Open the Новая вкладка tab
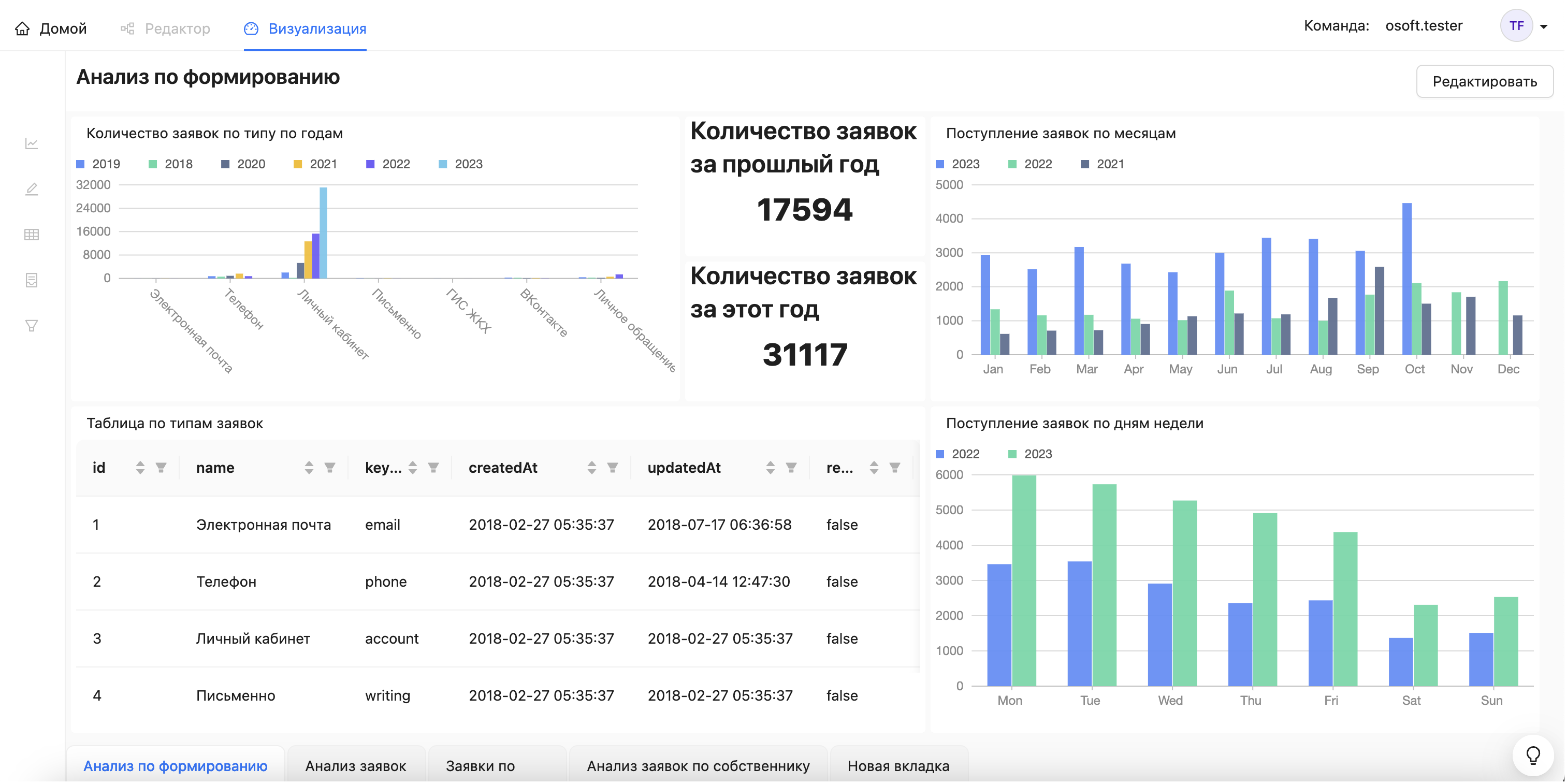This screenshot has height=784, width=1566. tap(897, 766)
